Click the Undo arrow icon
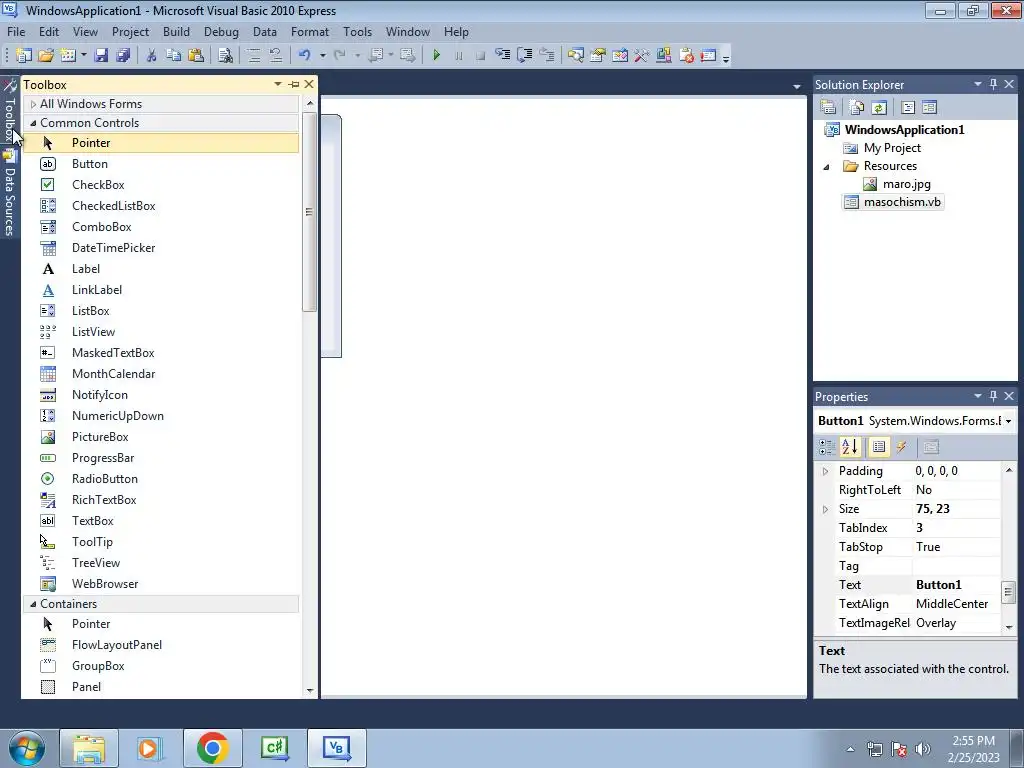 pyautogui.click(x=304, y=56)
